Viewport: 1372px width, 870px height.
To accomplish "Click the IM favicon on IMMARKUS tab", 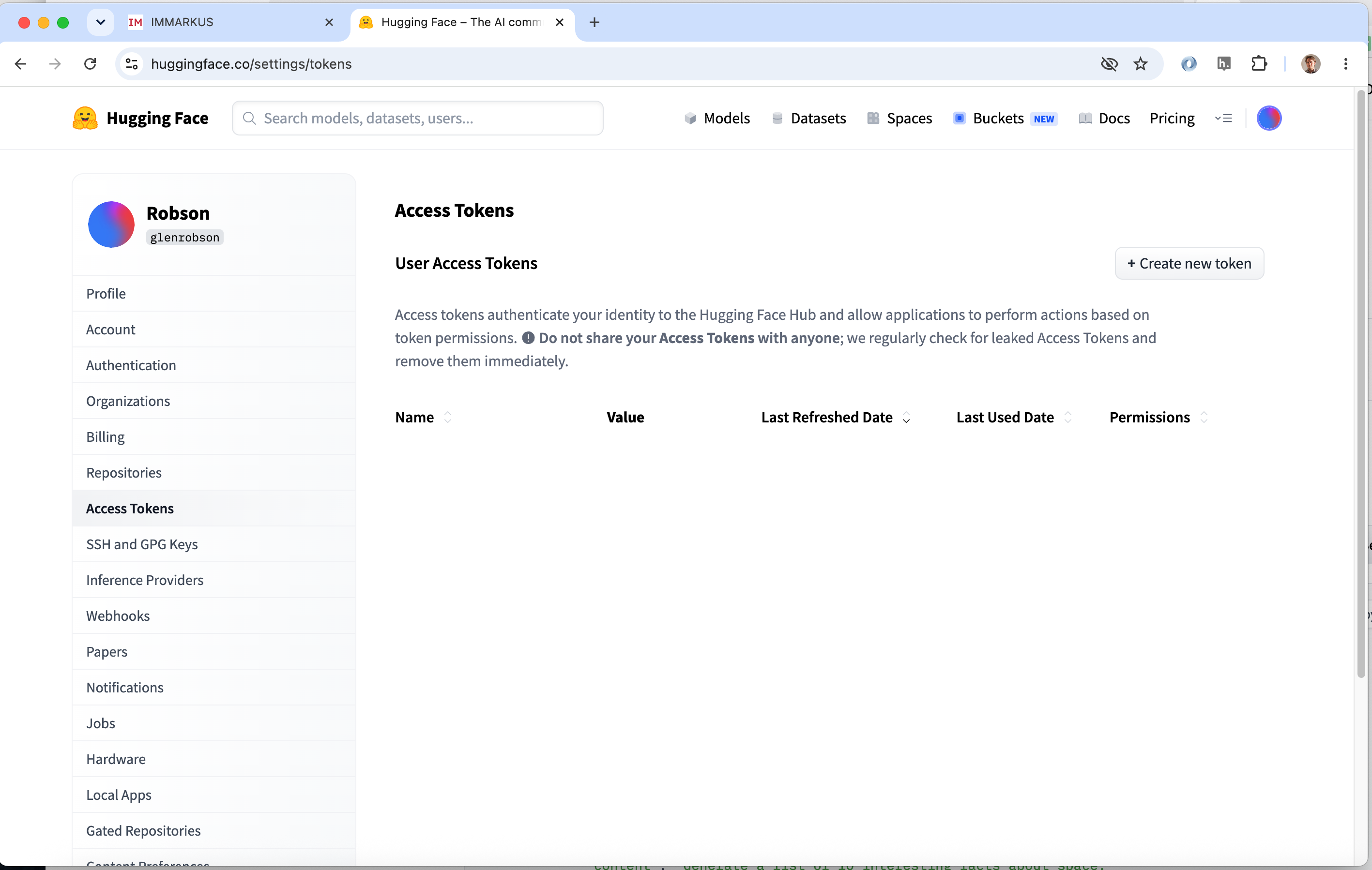I will tap(135, 22).
